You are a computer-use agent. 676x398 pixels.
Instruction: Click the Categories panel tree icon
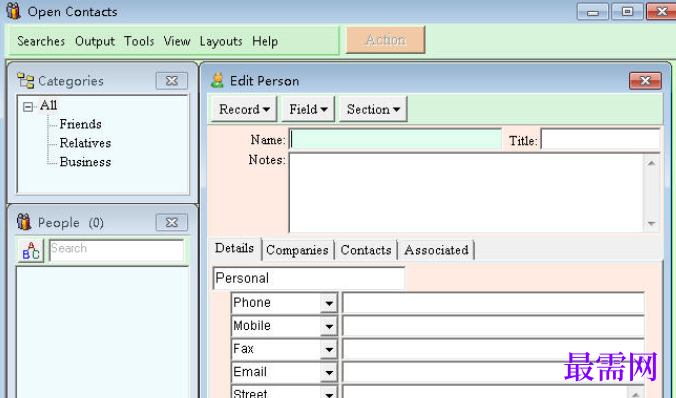click(25, 81)
